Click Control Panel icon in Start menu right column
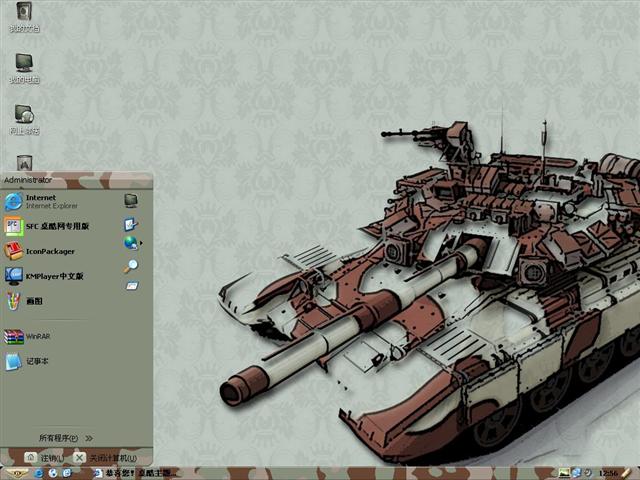This screenshot has height=480, width=640. coord(131,224)
